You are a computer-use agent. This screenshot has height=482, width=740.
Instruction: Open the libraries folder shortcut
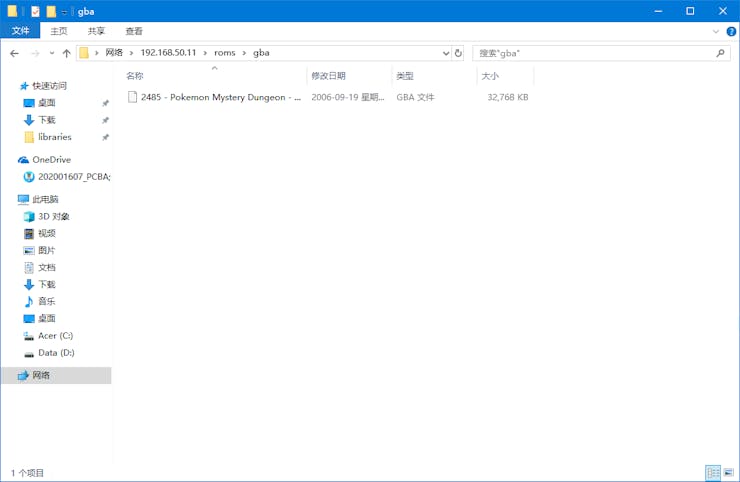click(55, 136)
